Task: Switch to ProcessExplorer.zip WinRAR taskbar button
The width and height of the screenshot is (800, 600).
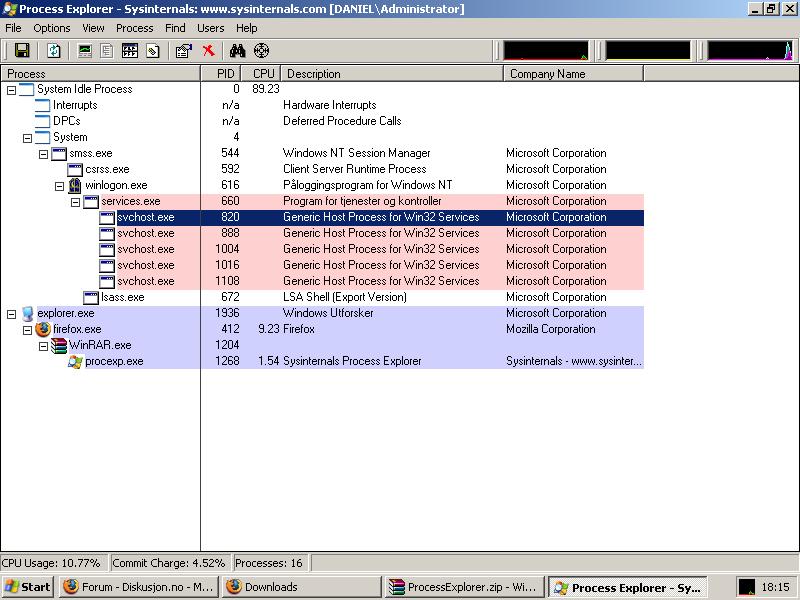Action: [x=464, y=587]
